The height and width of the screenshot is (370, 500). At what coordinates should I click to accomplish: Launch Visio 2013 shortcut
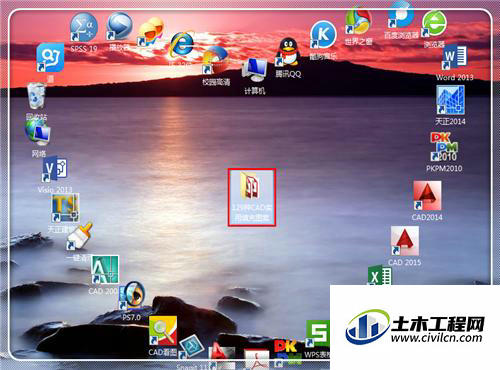55,169
